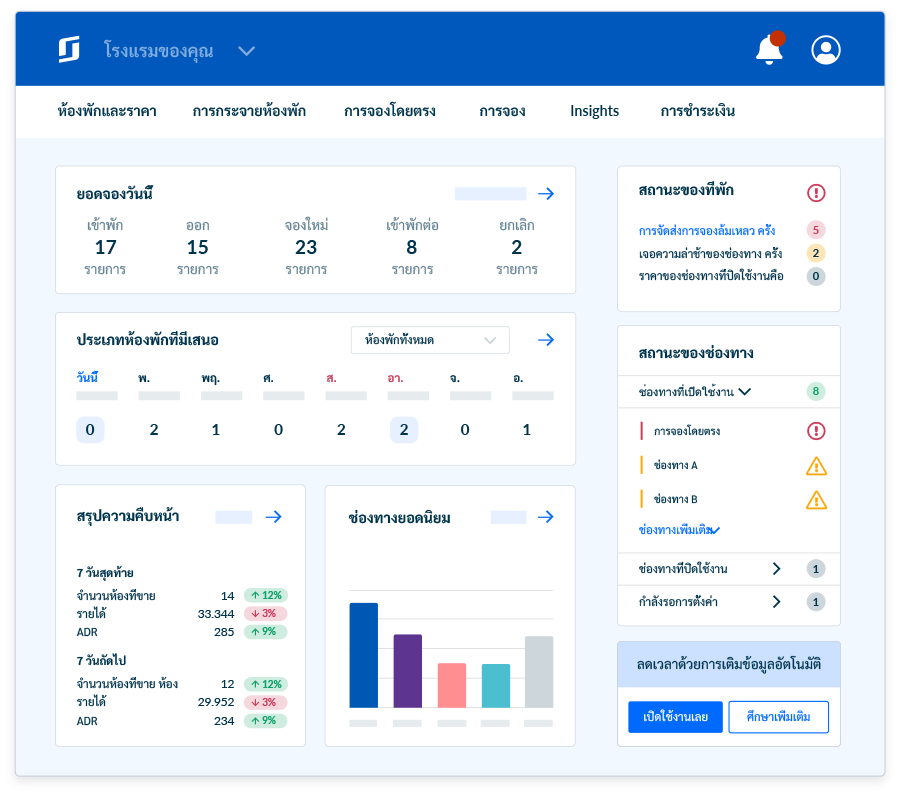This screenshot has width=900, height=796.
Task: Open the notification bell with red badge
Action: (x=769, y=50)
